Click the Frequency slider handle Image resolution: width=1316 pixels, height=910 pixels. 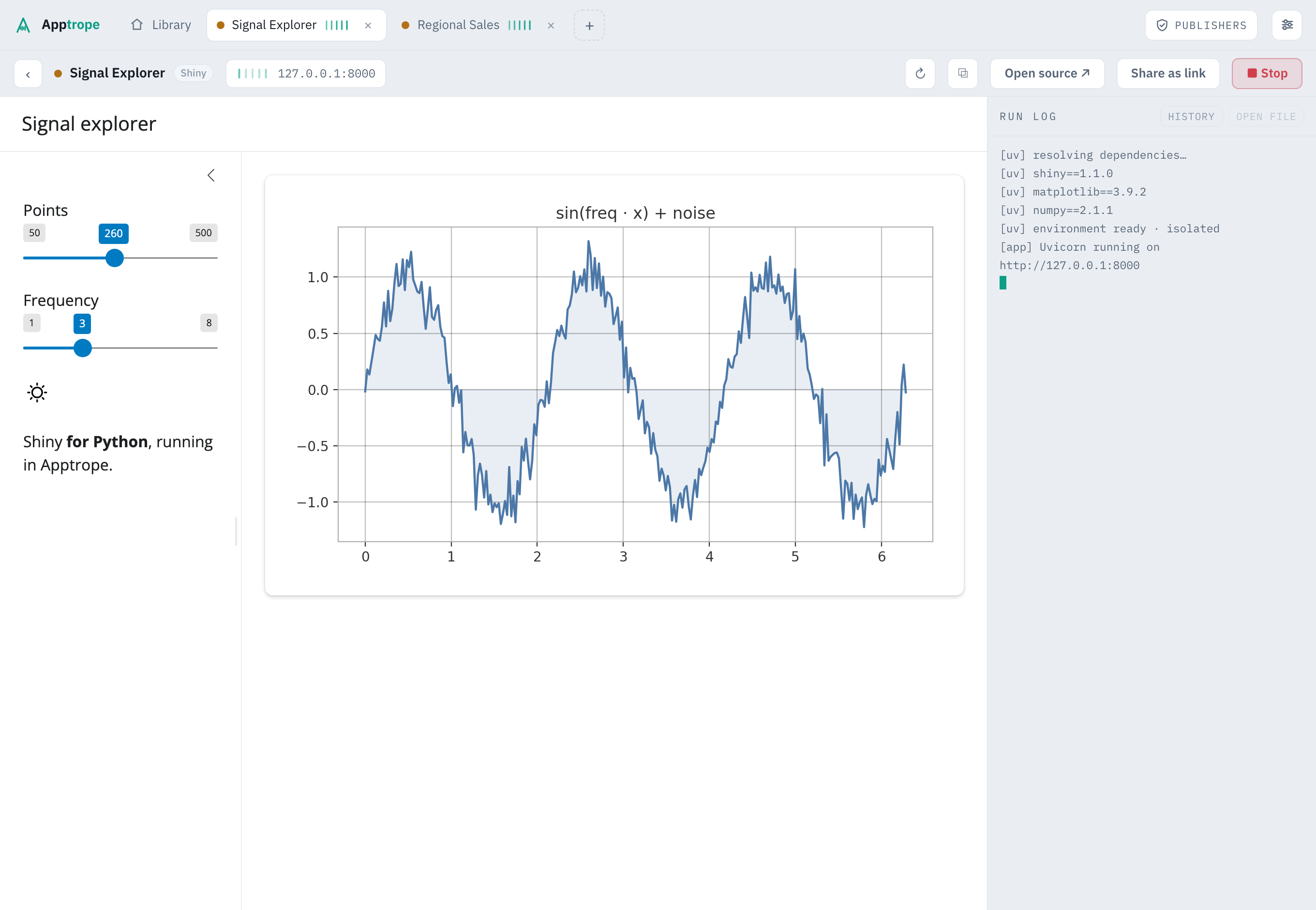tap(83, 348)
